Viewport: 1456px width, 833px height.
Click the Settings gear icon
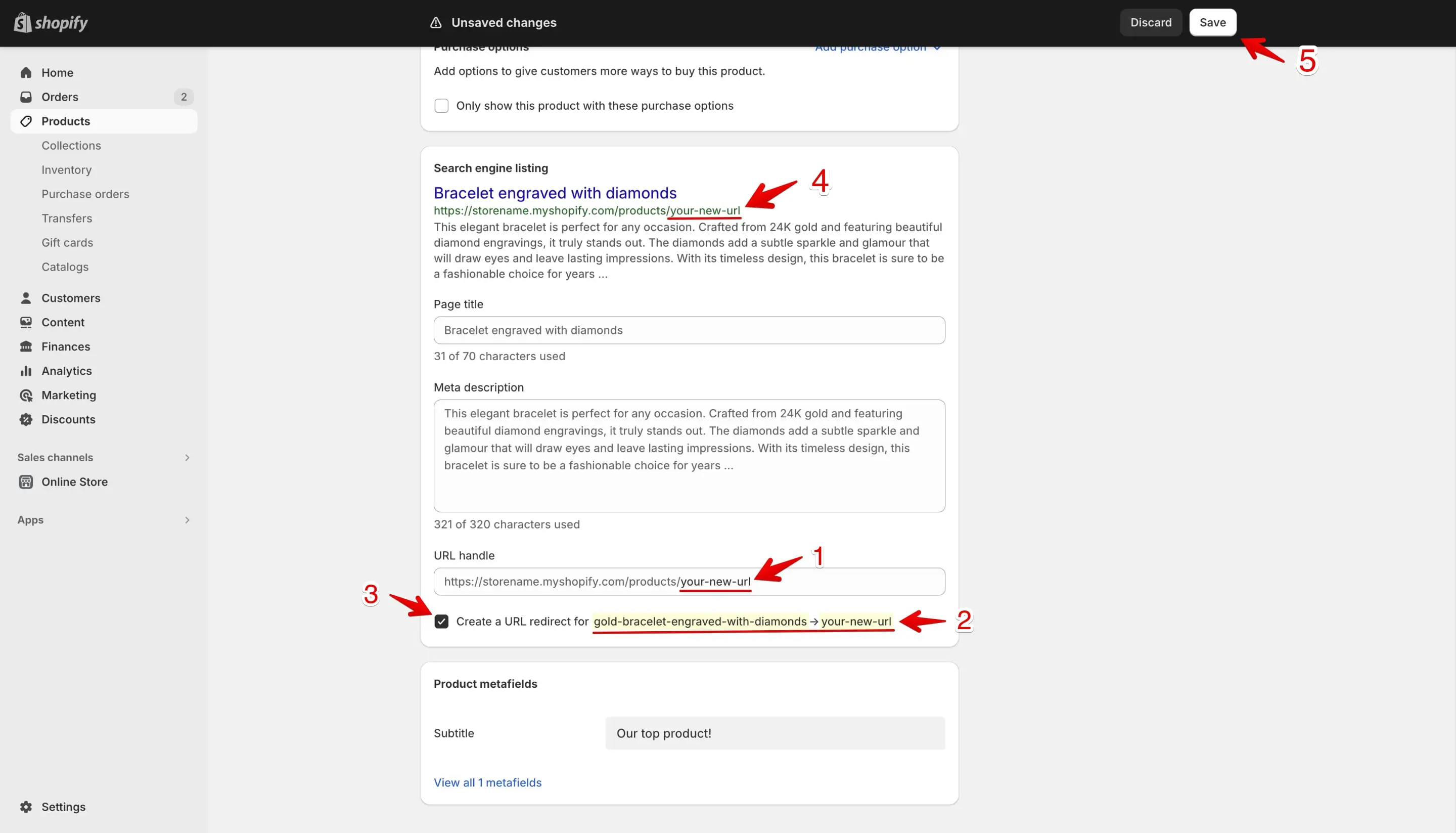[x=26, y=807]
